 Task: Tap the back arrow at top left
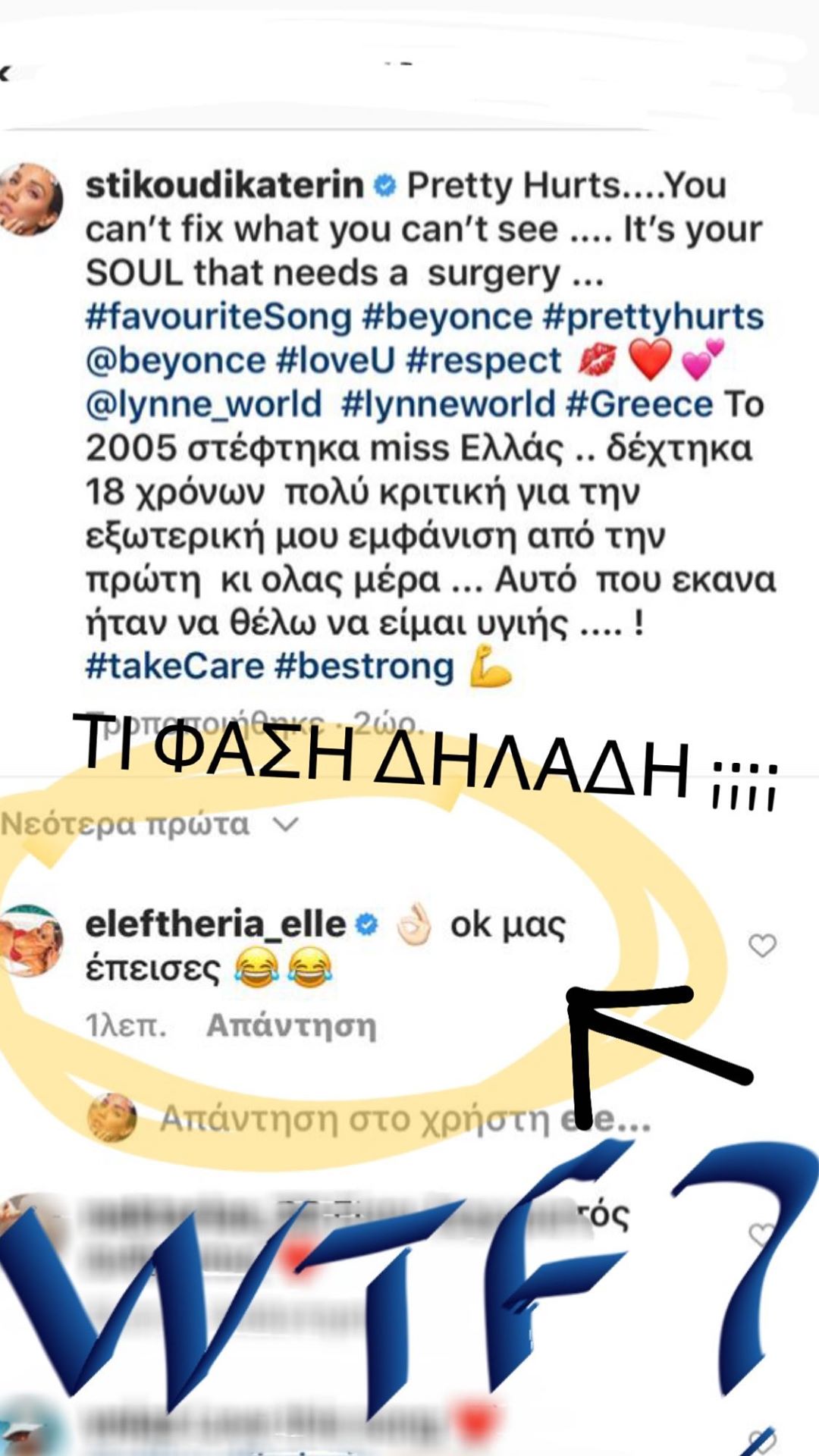(6, 74)
